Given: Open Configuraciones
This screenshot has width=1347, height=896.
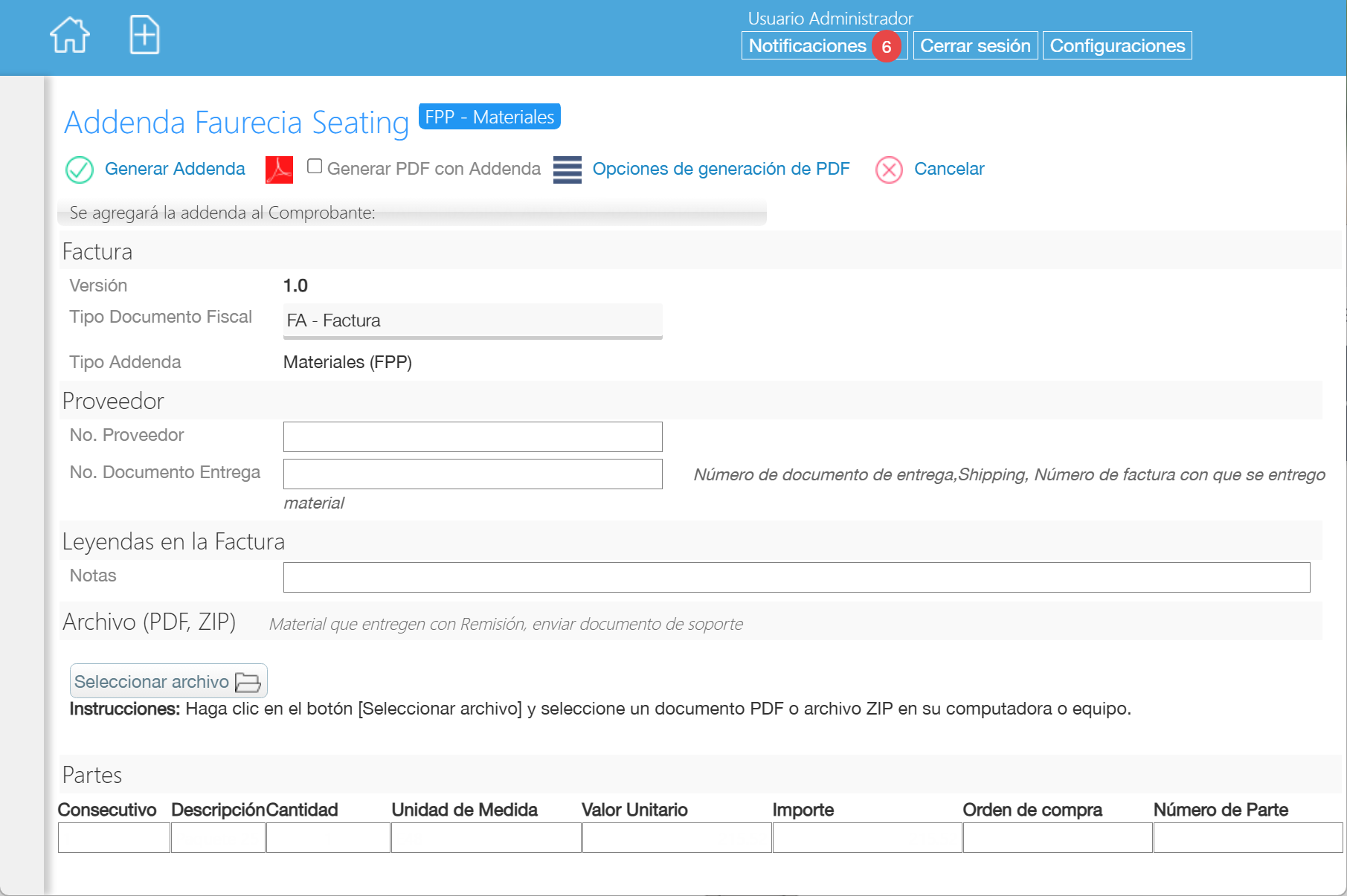Looking at the screenshot, I should pos(1117,45).
